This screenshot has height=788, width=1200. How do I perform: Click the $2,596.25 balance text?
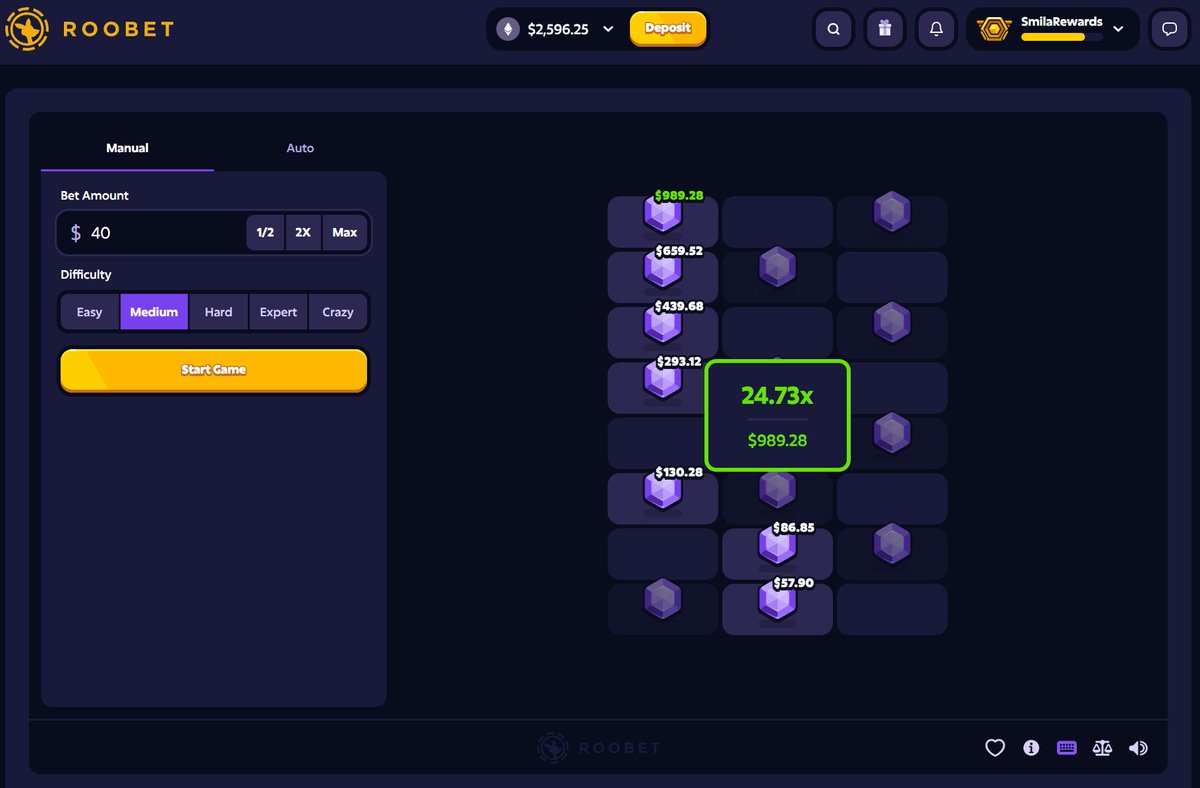pyautogui.click(x=558, y=29)
